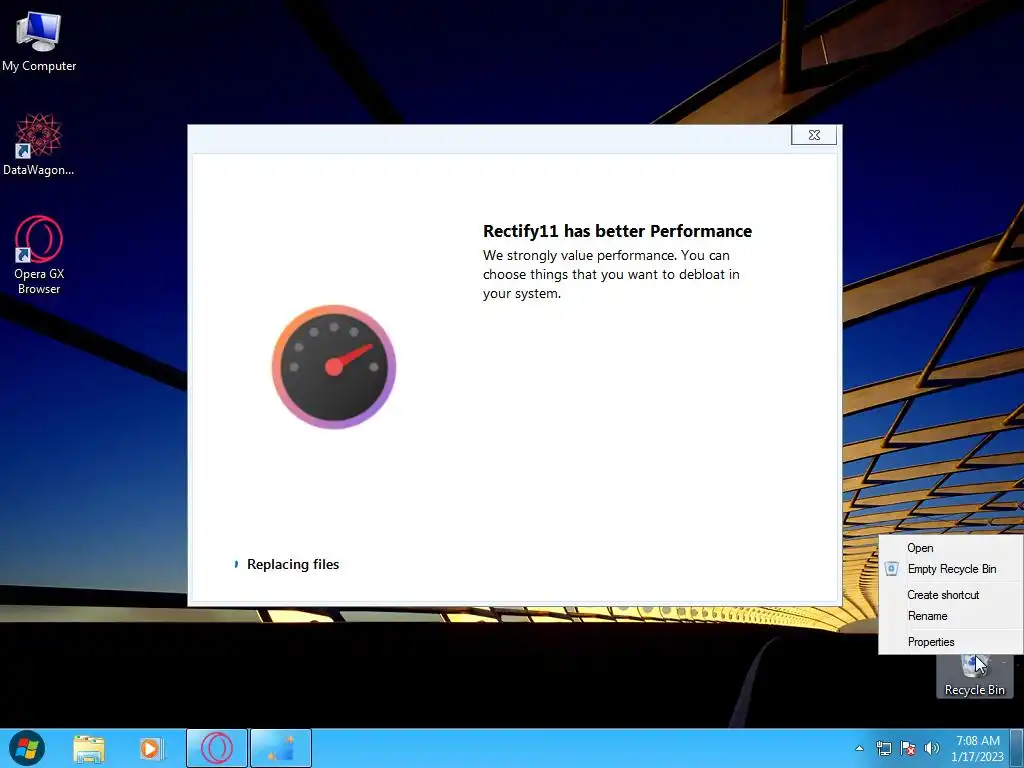
Task: Open the volume speaker tray icon
Action: click(932, 748)
